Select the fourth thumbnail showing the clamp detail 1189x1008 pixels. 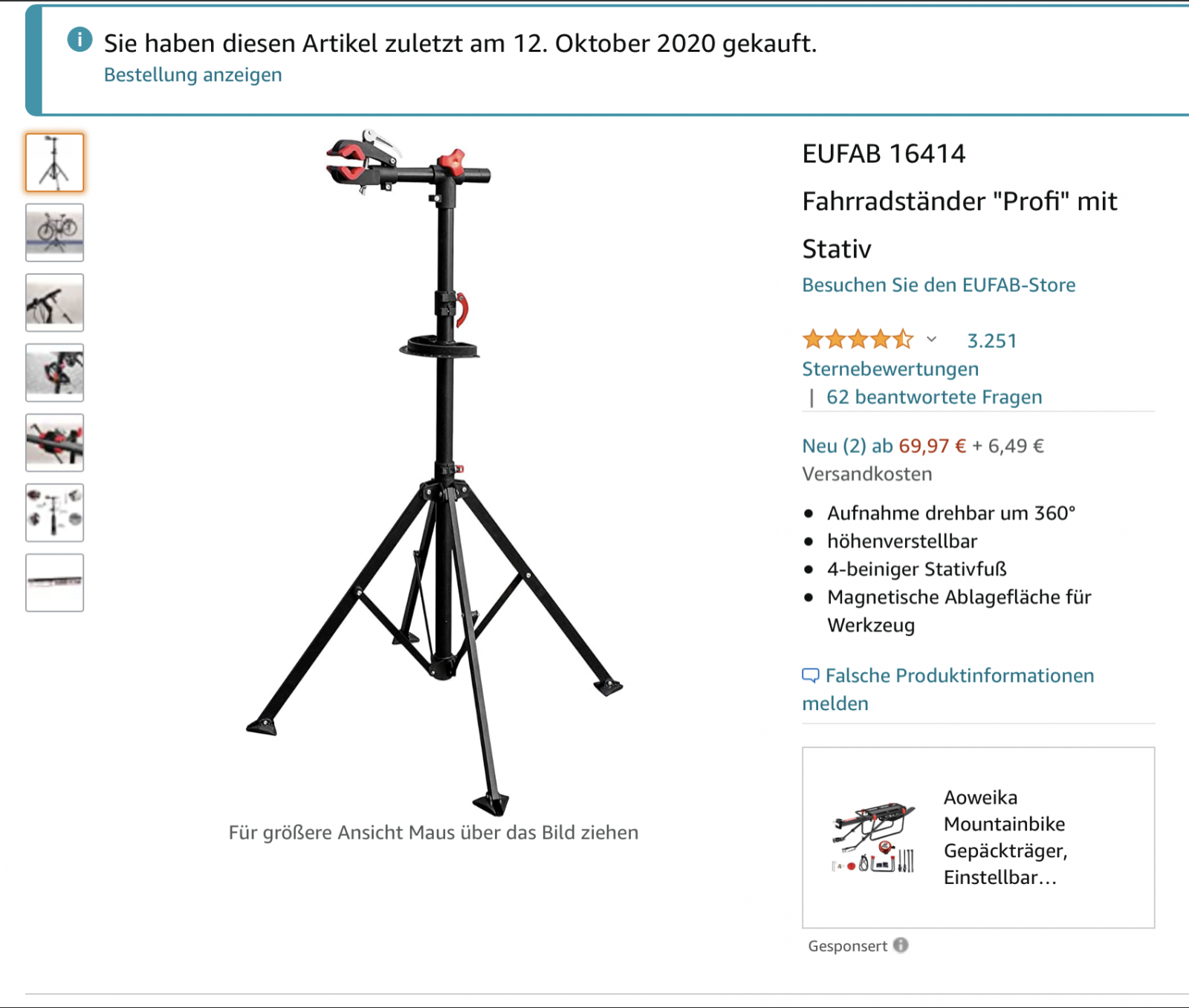(x=55, y=372)
